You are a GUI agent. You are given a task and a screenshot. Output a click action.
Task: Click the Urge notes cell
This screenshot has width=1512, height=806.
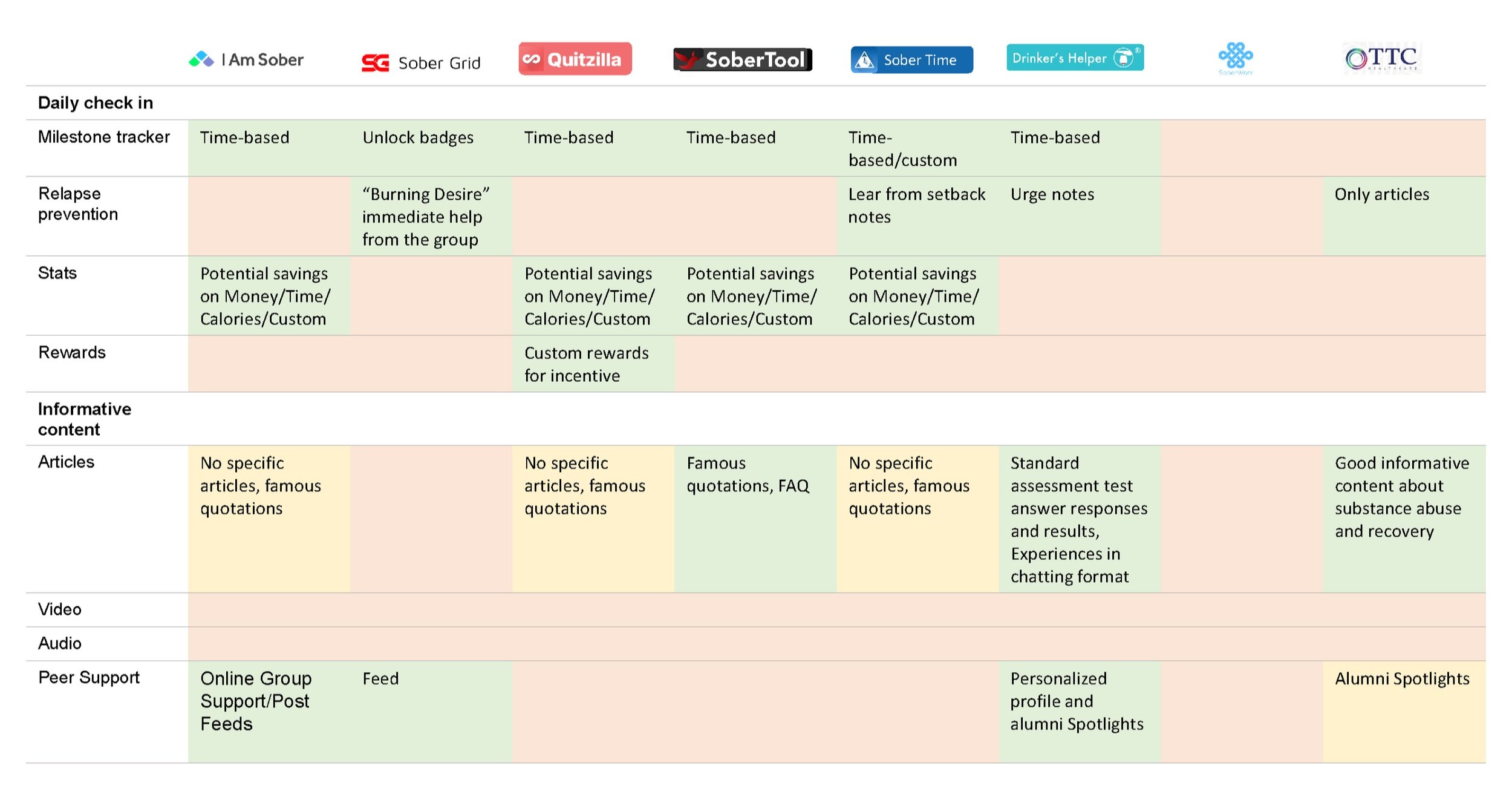1080,217
